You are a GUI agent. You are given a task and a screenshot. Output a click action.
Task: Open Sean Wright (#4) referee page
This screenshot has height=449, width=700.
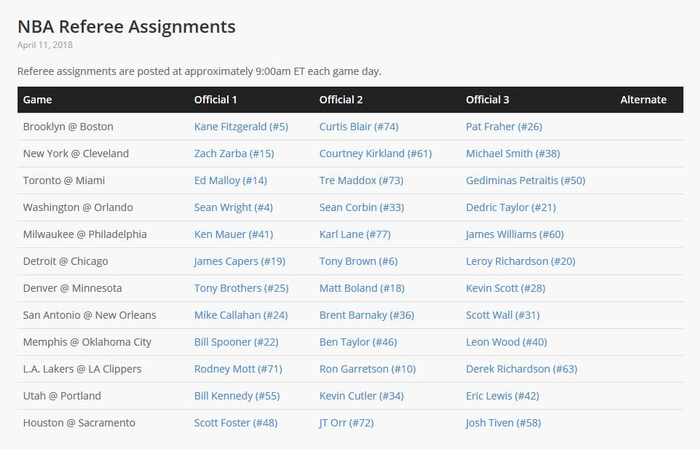tap(233, 208)
